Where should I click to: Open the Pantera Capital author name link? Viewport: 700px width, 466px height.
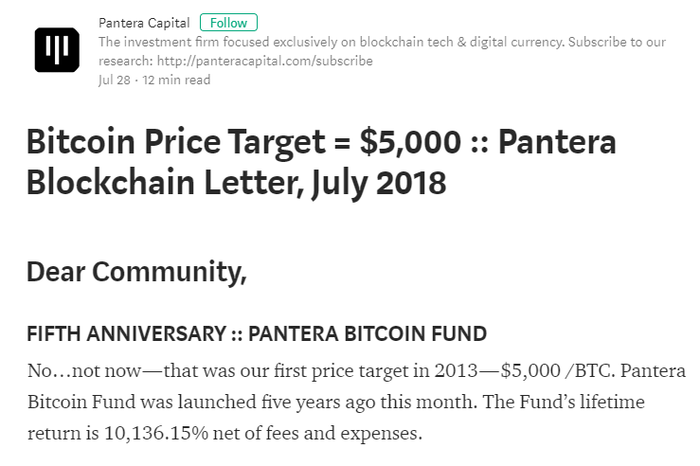click(144, 23)
